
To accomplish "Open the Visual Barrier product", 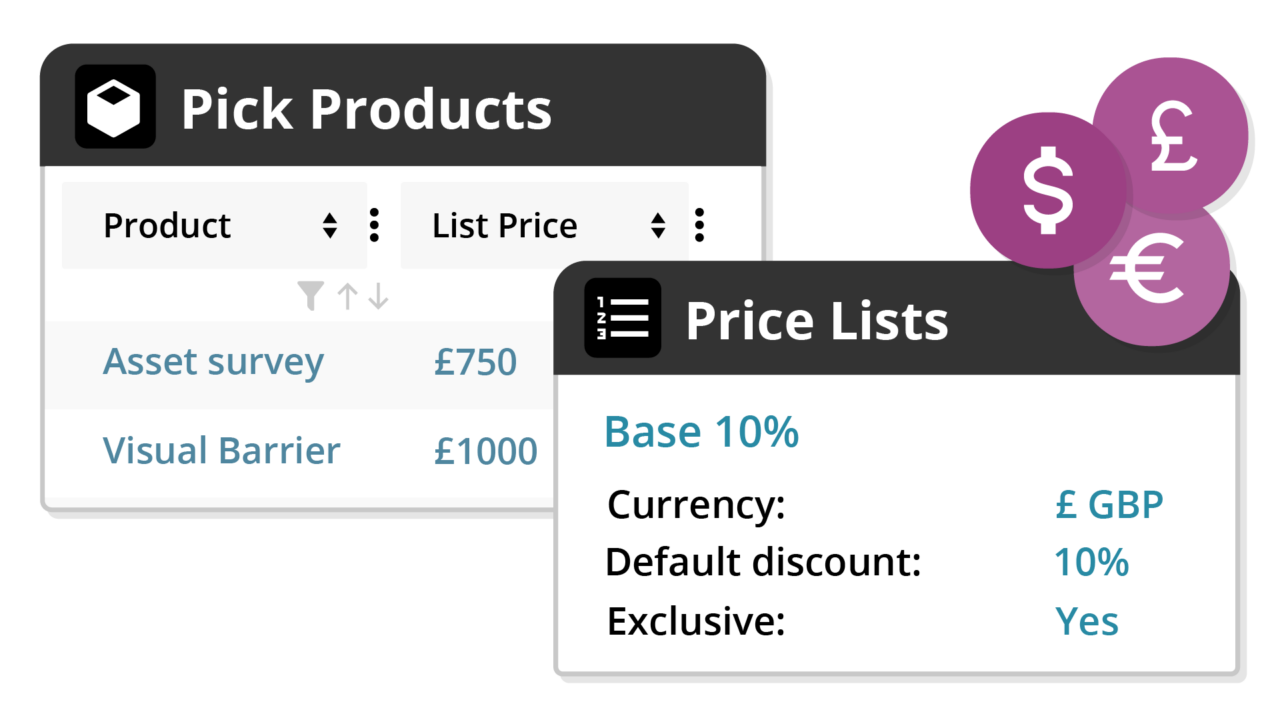I will coord(221,450).
